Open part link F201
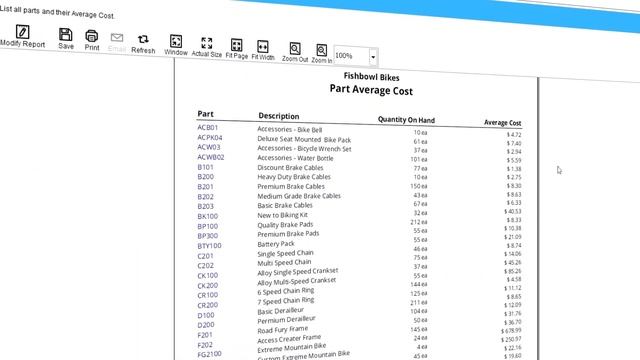Image resolution: width=640 pixels, height=360 pixels. 205,335
